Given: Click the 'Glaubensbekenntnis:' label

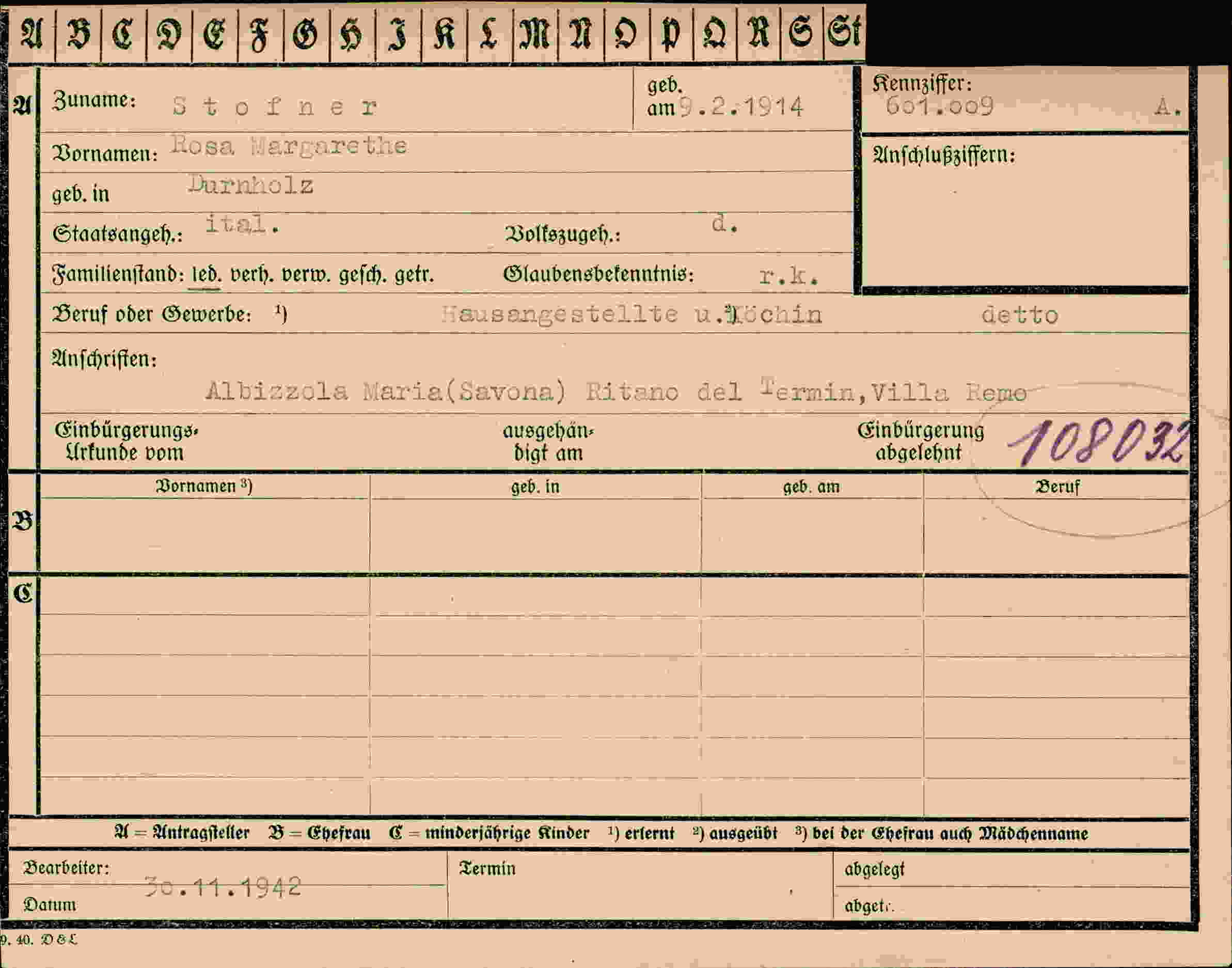Looking at the screenshot, I should pos(599,274).
